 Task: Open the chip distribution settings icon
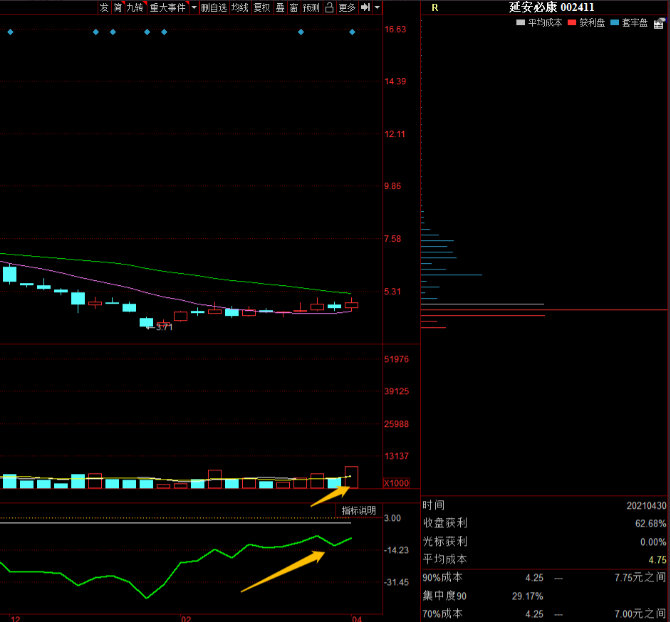pyautogui.click(x=660, y=23)
